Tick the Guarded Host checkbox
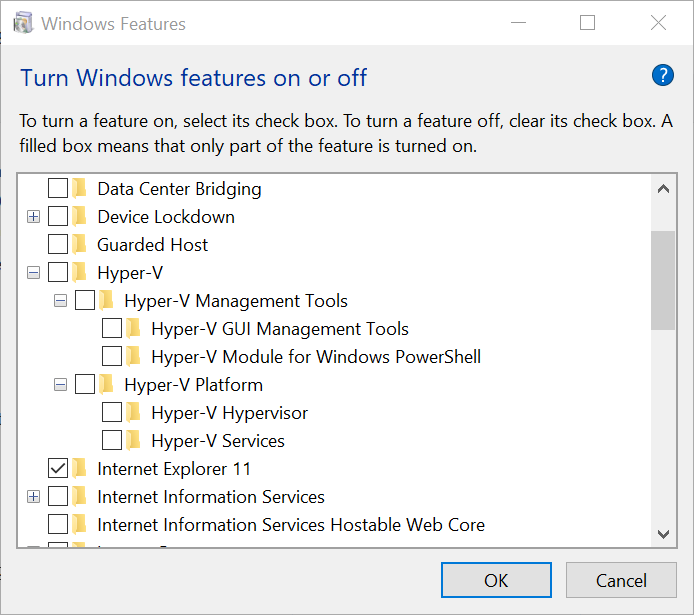 [58, 244]
